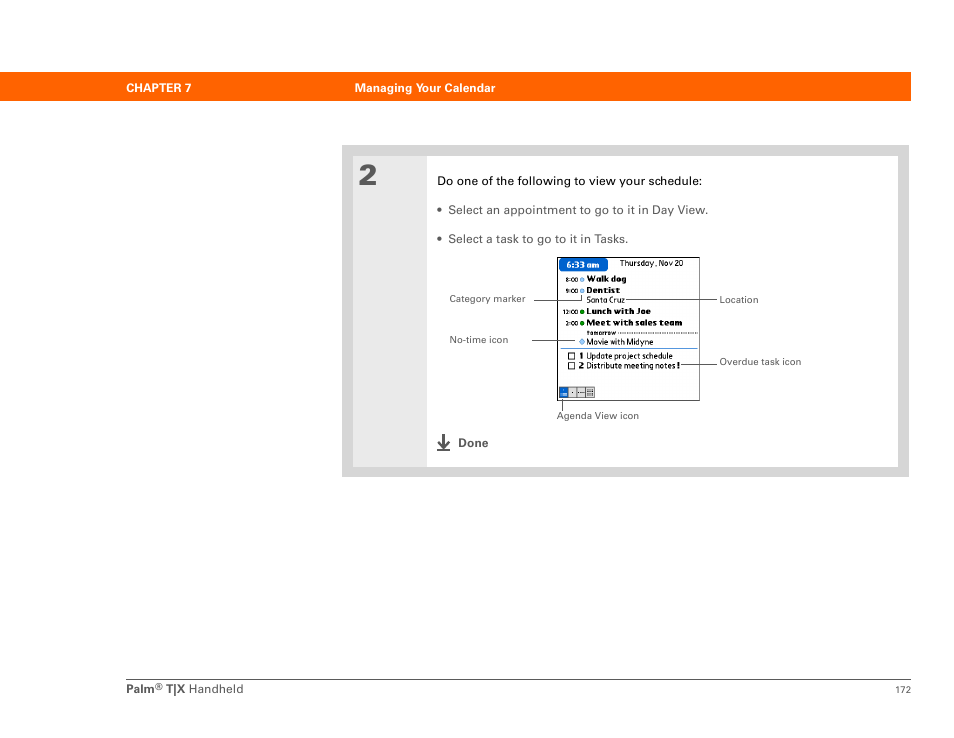Click the step number 2
This screenshot has height=738, width=954.
tap(367, 175)
